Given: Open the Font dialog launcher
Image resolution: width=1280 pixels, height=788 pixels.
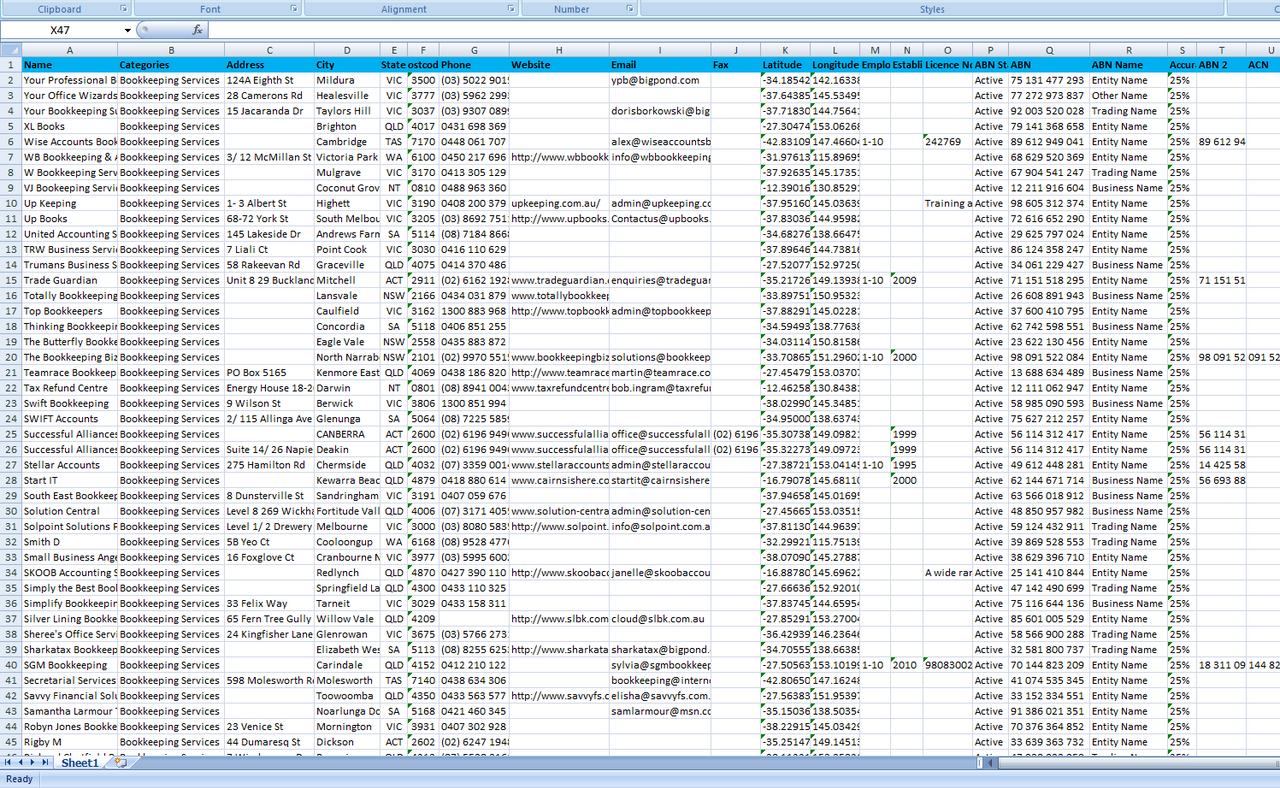Looking at the screenshot, I should pos(294,9).
